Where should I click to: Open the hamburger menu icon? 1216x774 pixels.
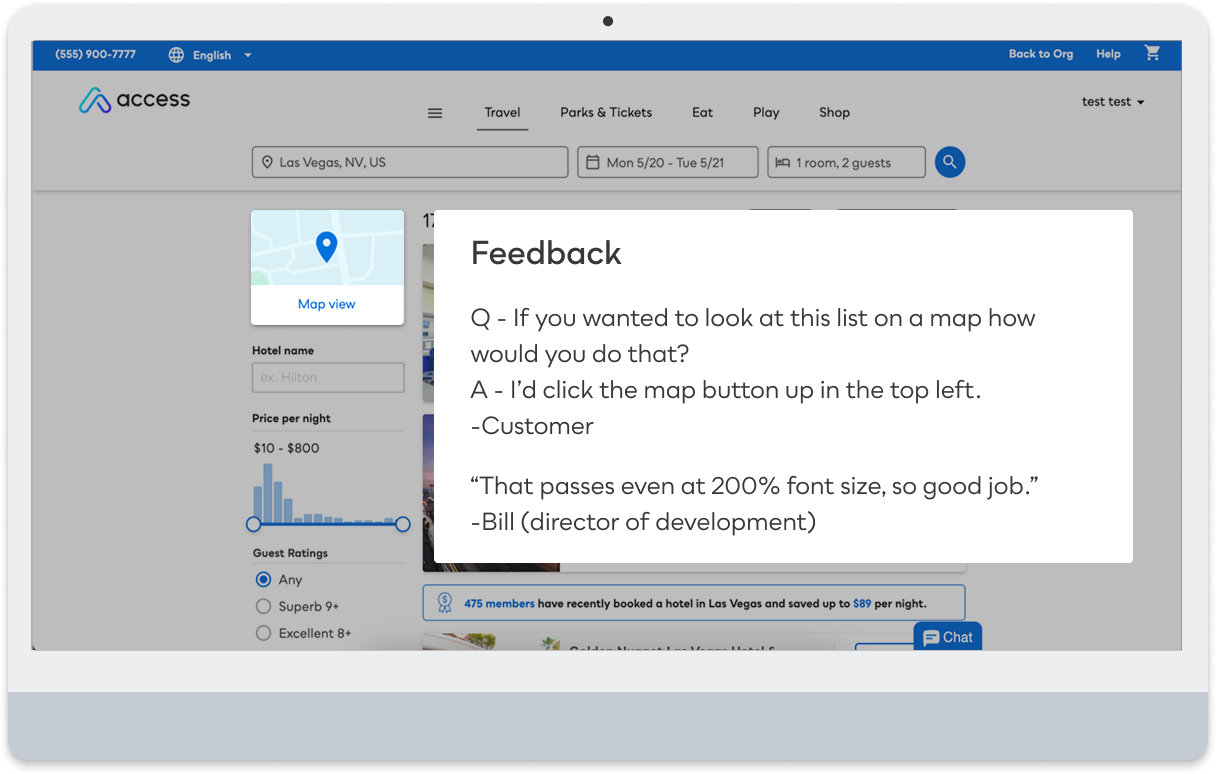[x=435, y=113]
